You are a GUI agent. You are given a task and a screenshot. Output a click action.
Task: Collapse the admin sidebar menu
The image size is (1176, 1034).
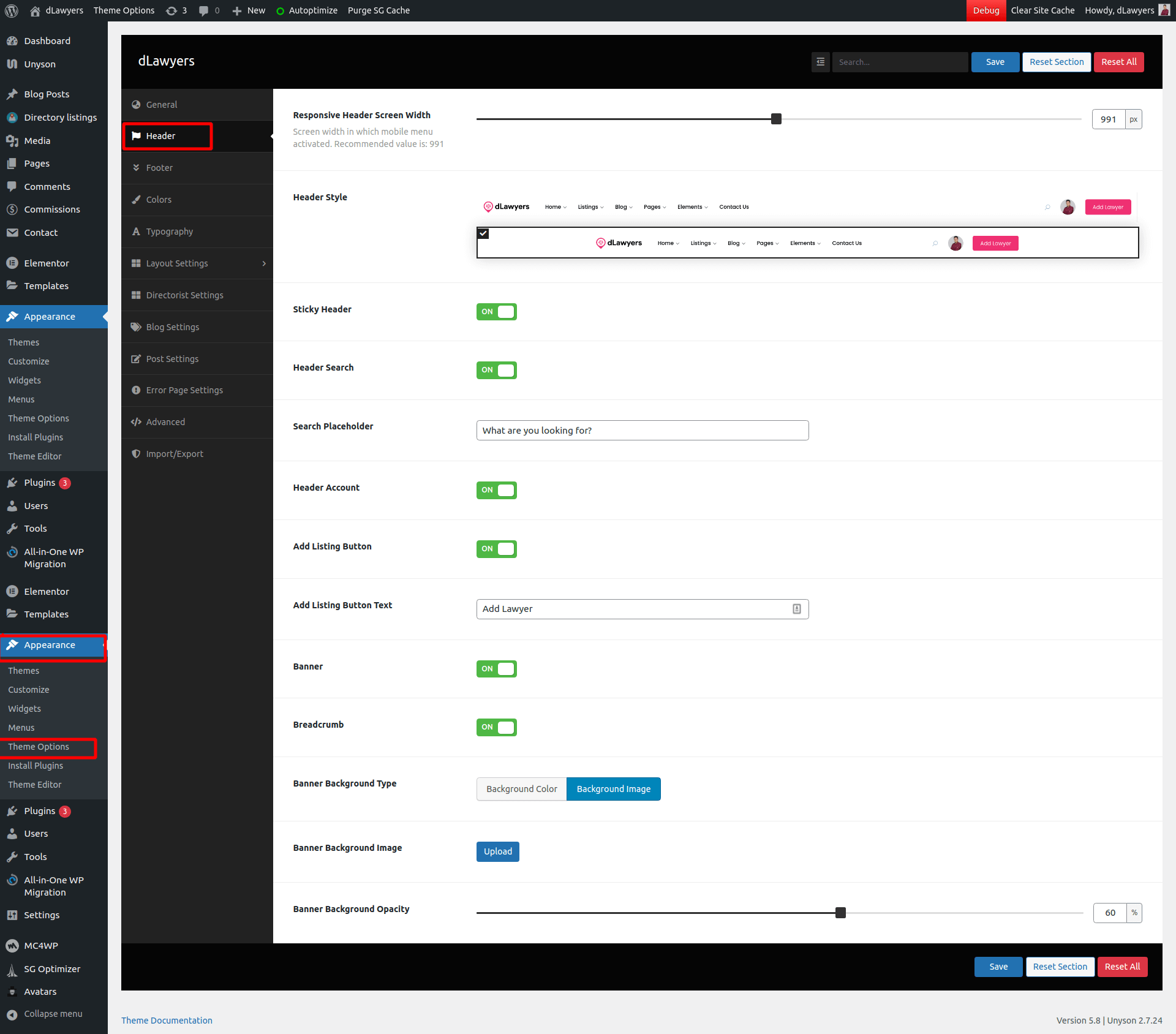pos(53,1014)
